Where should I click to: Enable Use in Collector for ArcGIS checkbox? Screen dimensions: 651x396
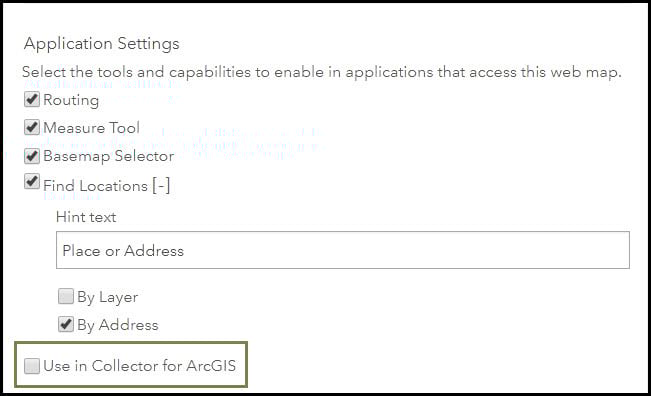32,366
